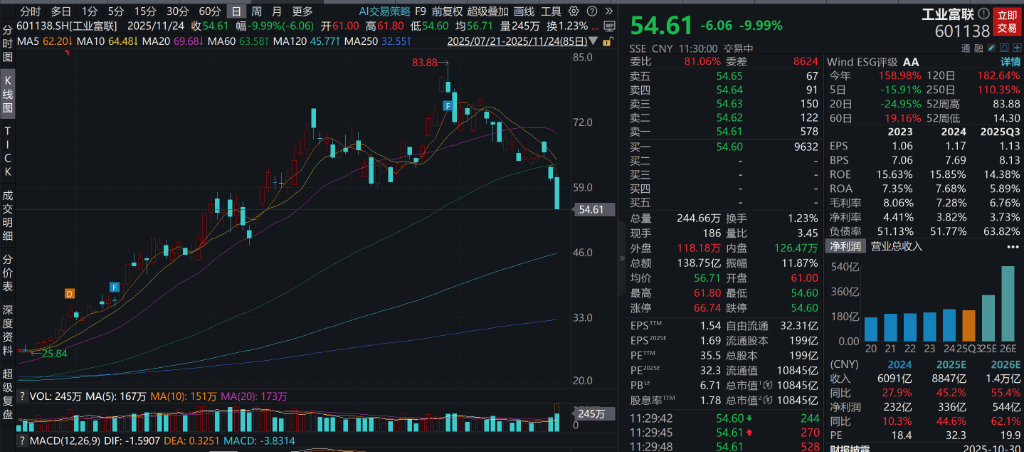Open the Wind ESG 详情 details link

pos(1010,62)
